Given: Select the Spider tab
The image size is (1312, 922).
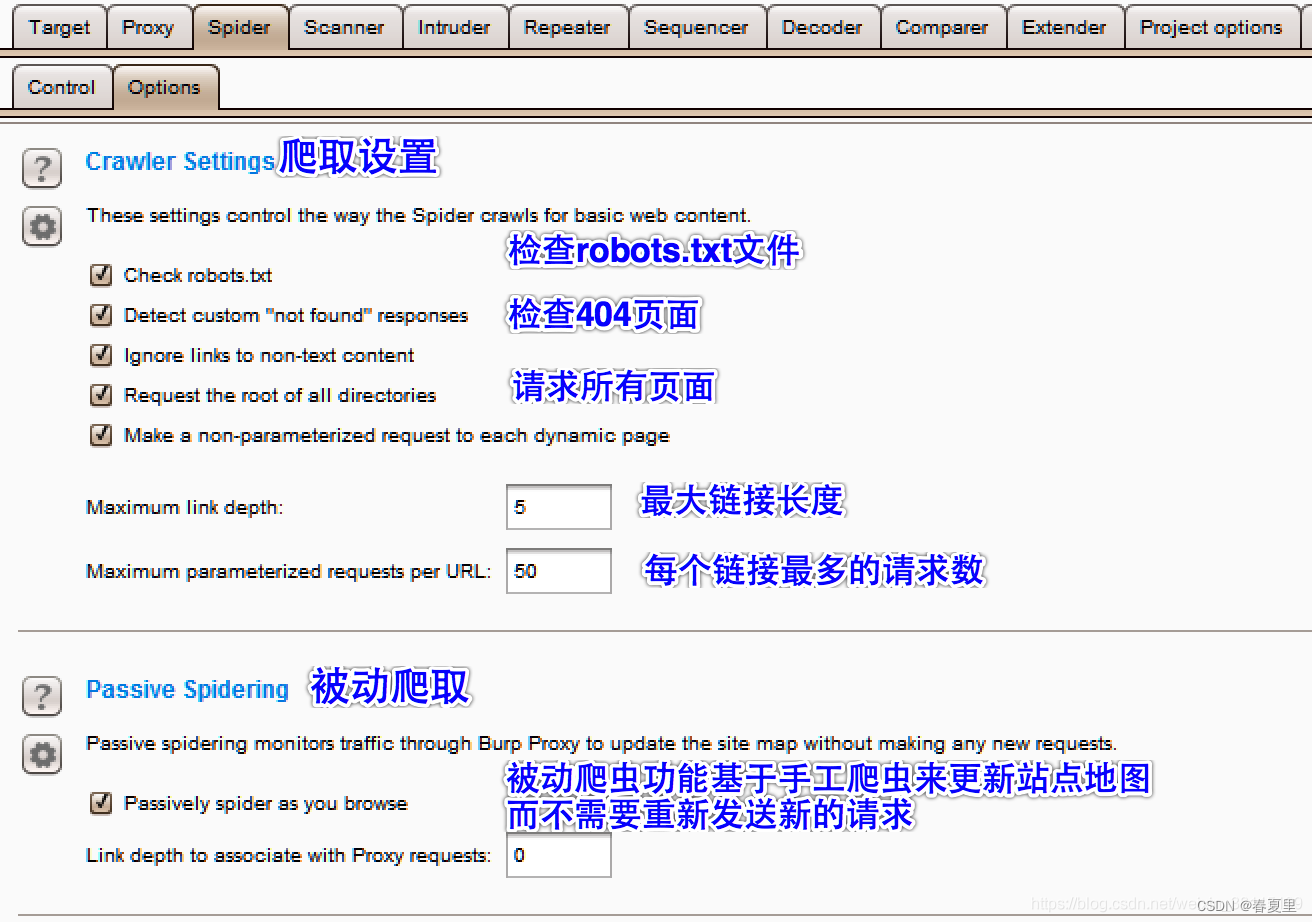Looking at the screenshot, I should (240, 27).
